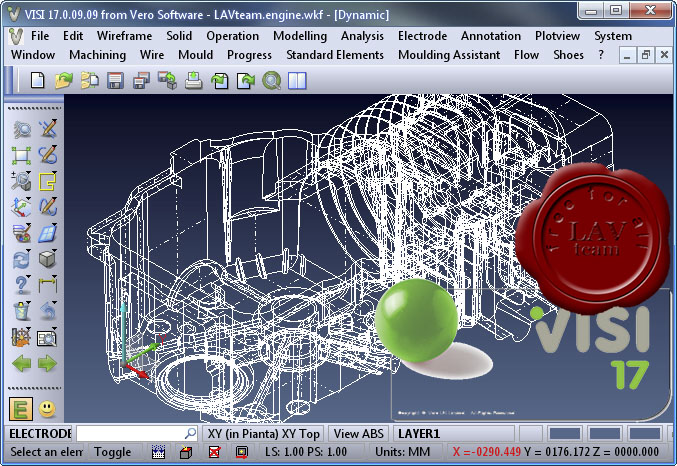Open the XY Top workplane selector
This screenshot has width=677, height=466.
[x=263, y=433]
